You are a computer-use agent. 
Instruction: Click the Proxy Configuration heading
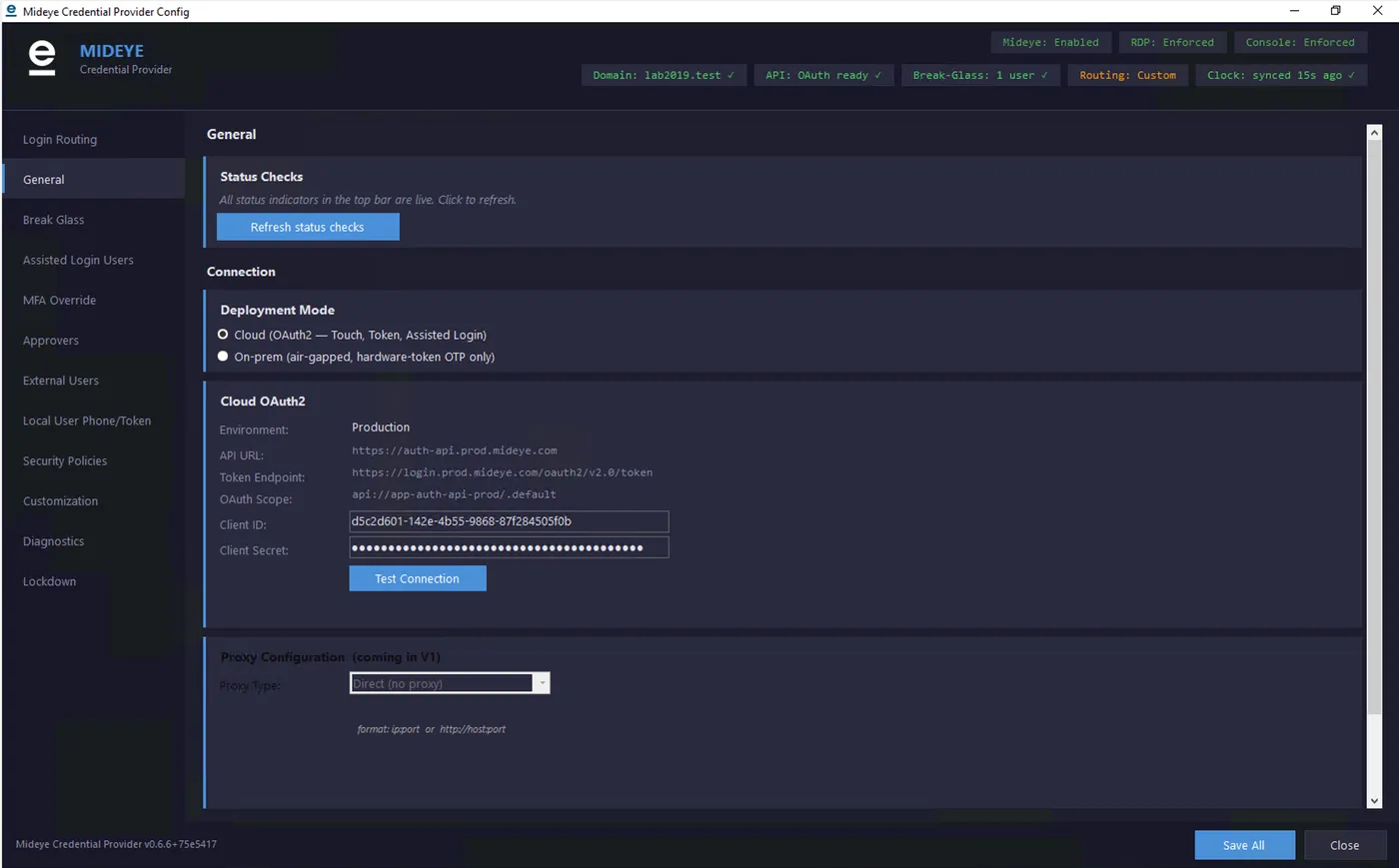point(330,657)
